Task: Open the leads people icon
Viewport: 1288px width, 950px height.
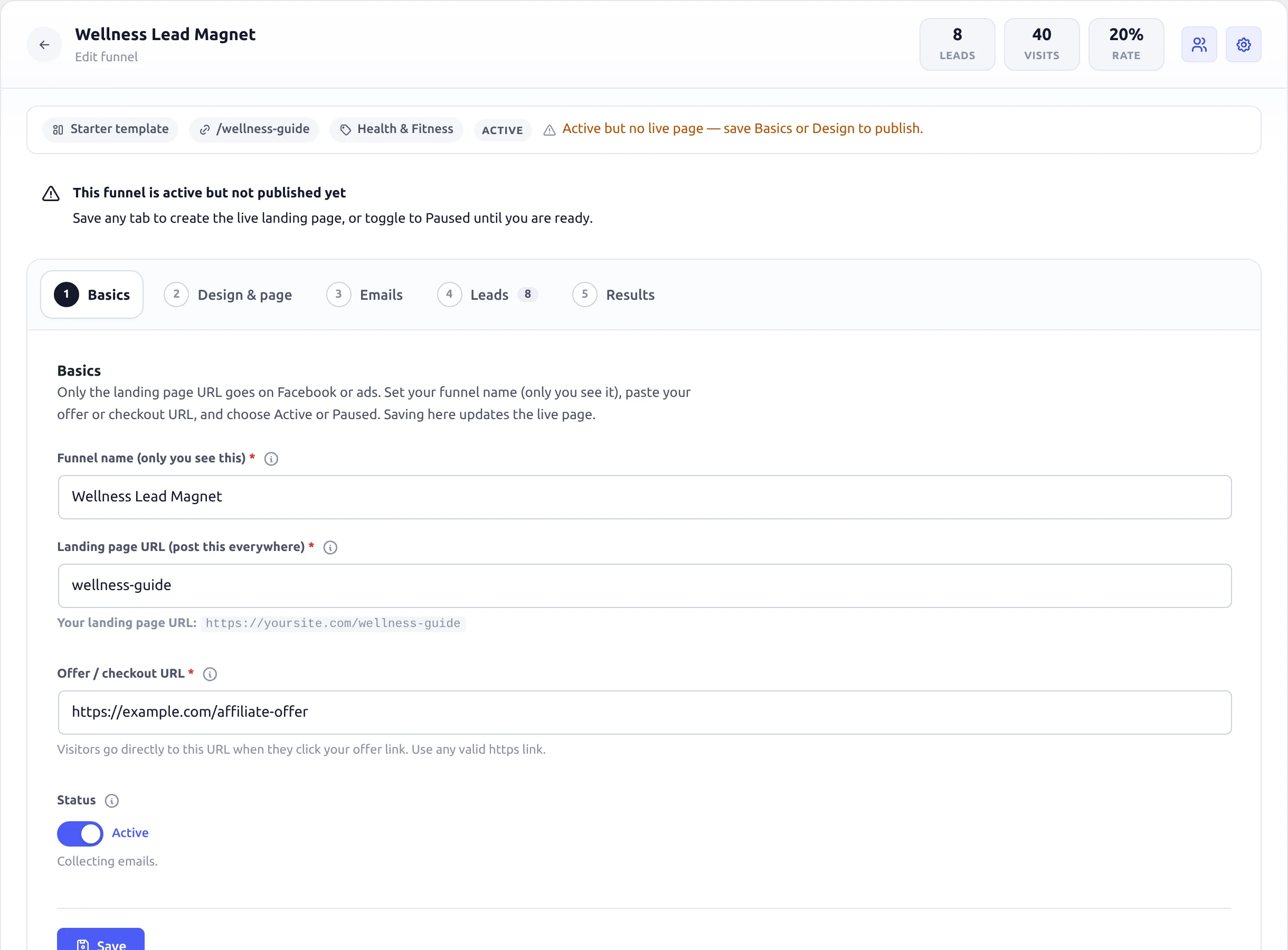Action: click(x=1199, y=44)
